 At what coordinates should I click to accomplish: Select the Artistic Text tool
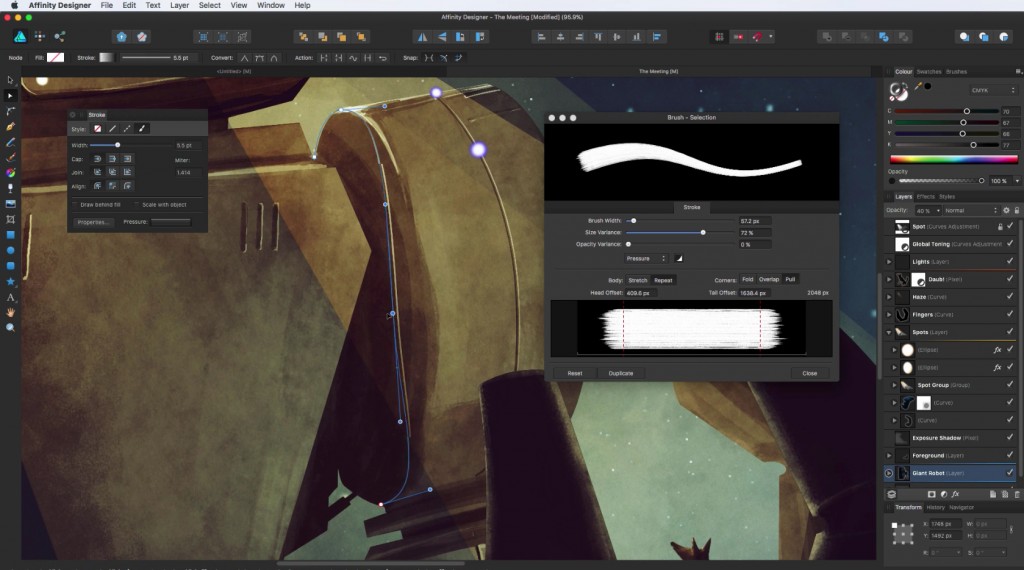click(10, 297)
